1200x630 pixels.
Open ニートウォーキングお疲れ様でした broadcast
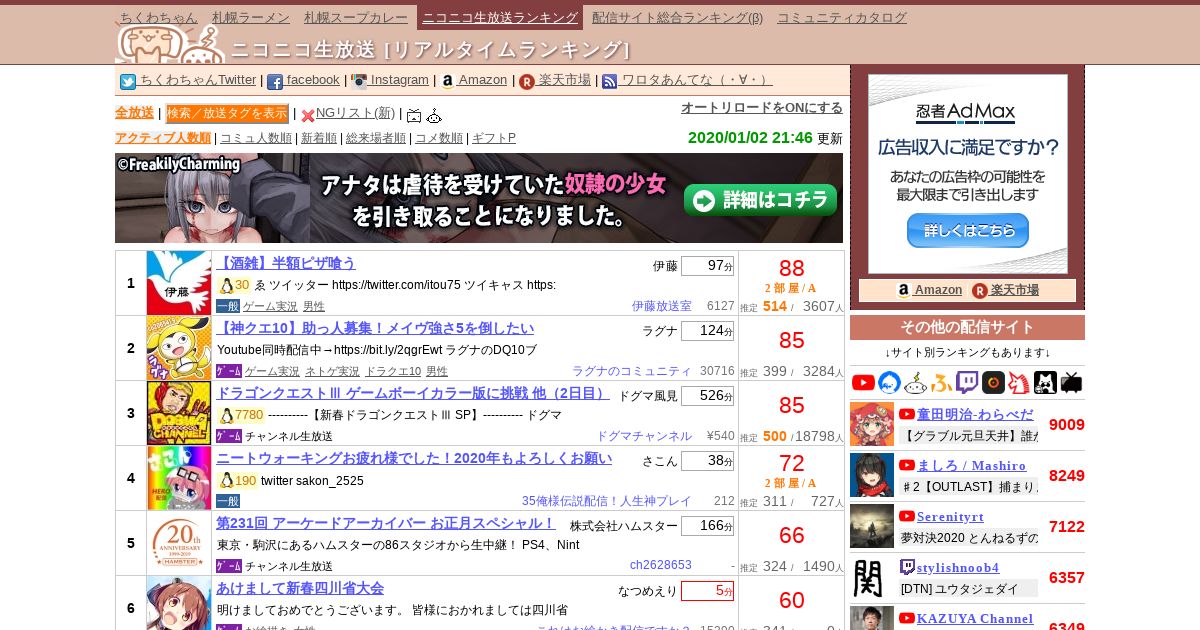point(414,458)
